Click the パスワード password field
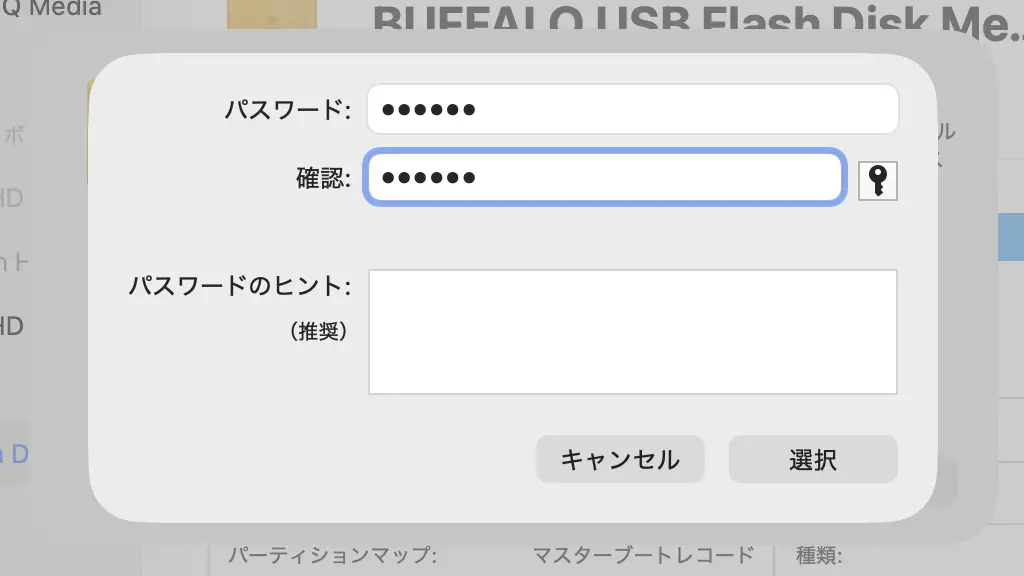Image resolution: width=1024 pixels, height=576 pixels. click(632, 109)
